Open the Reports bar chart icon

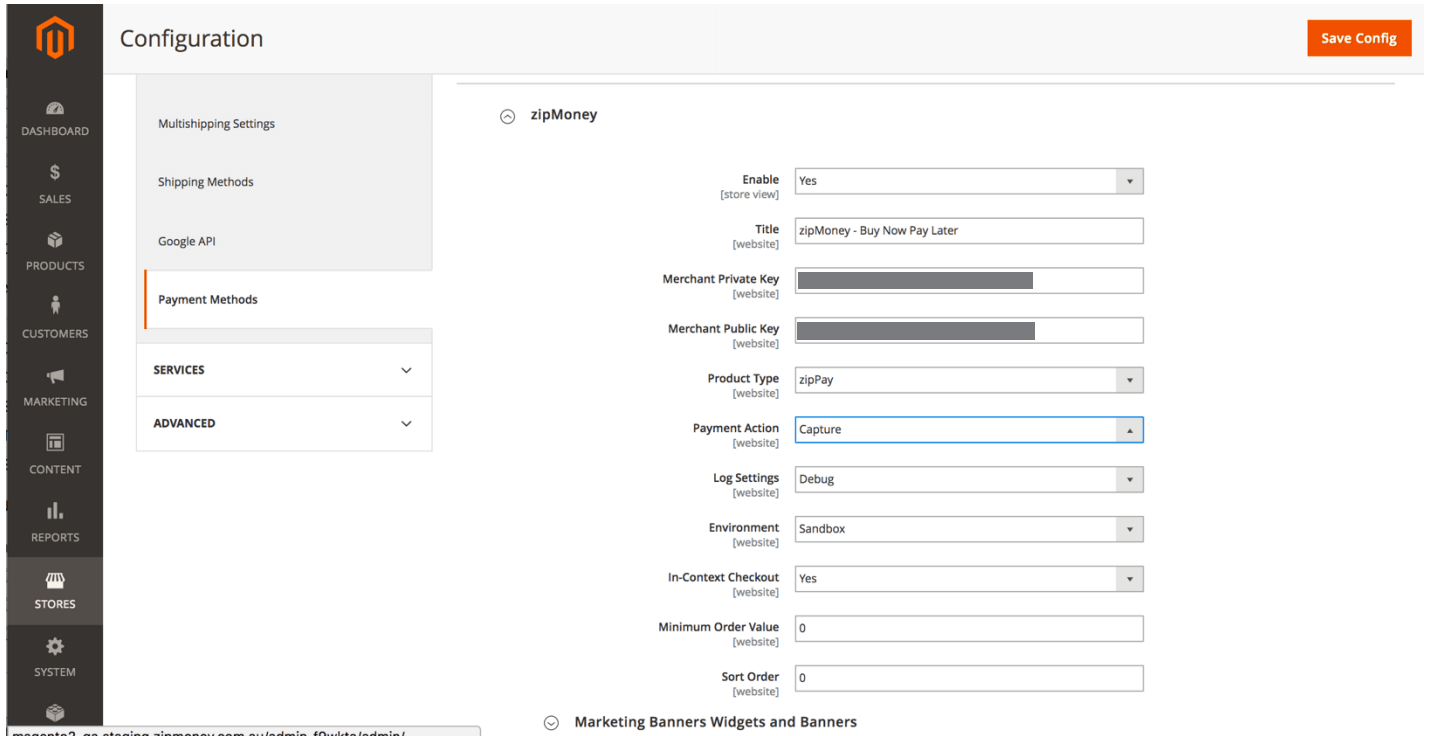pos(55,511)
